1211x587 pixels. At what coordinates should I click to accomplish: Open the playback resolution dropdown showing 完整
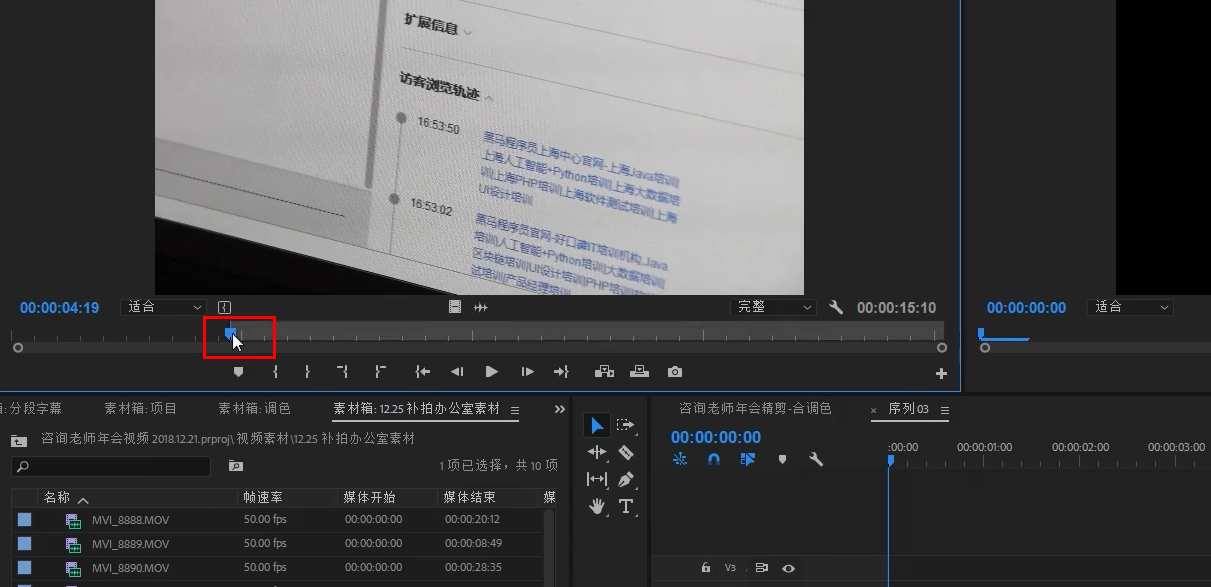[773, 307]
